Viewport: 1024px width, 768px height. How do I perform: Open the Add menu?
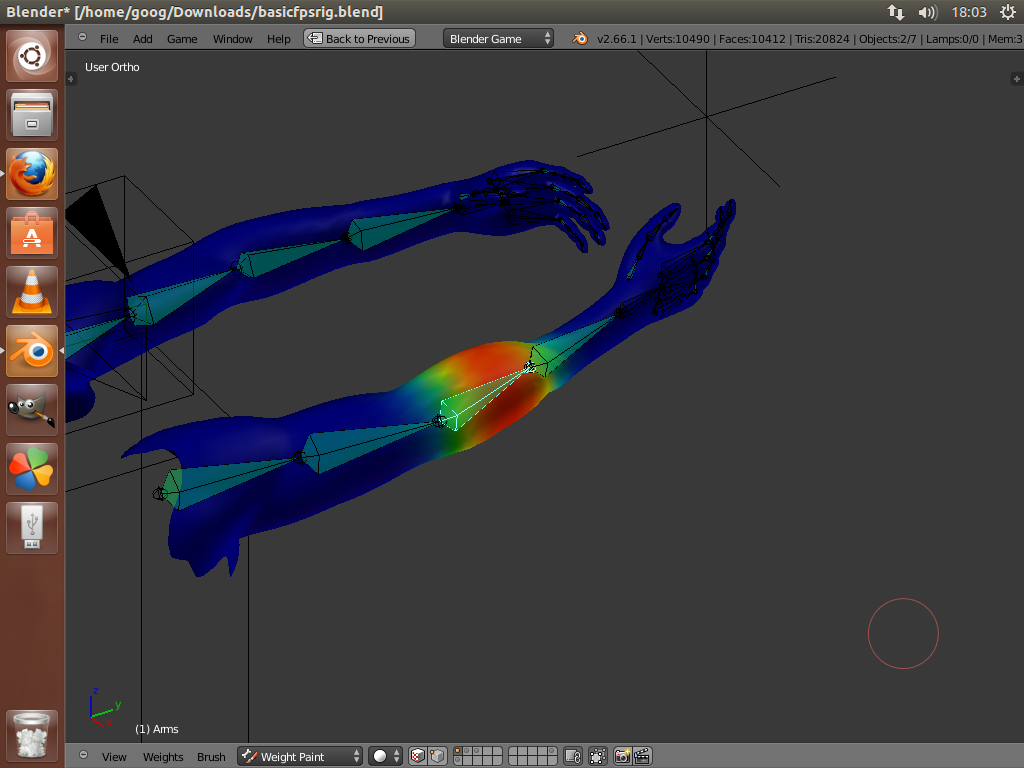pyautogui.click(x=142, y=39)
